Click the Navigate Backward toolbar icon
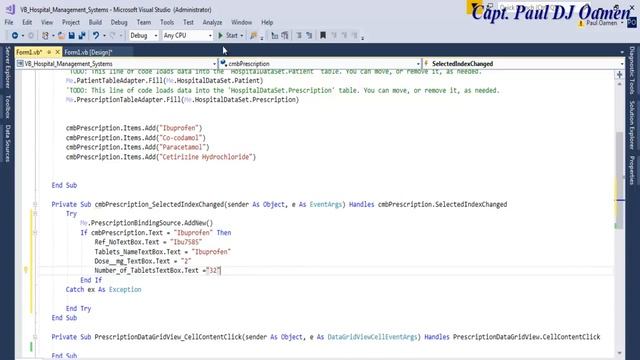 (x=15, y=36)
